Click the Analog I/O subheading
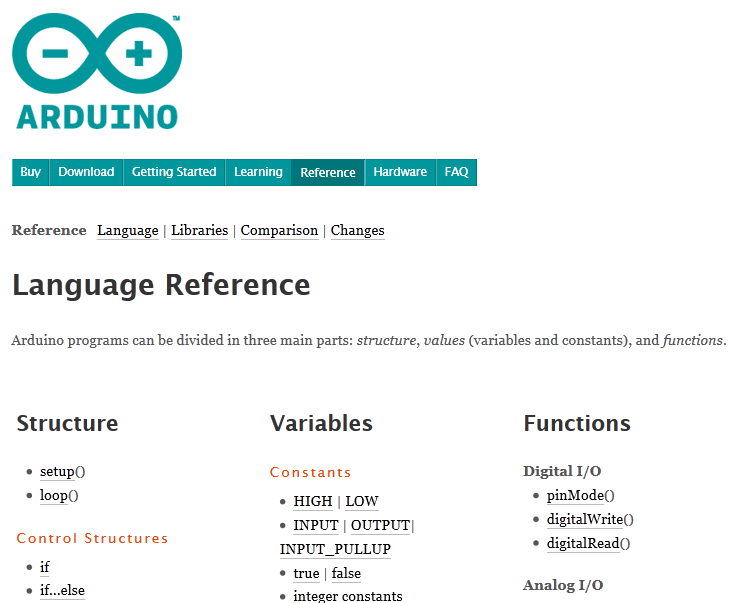This screenshot has width=734, height=603. (563, 585)
